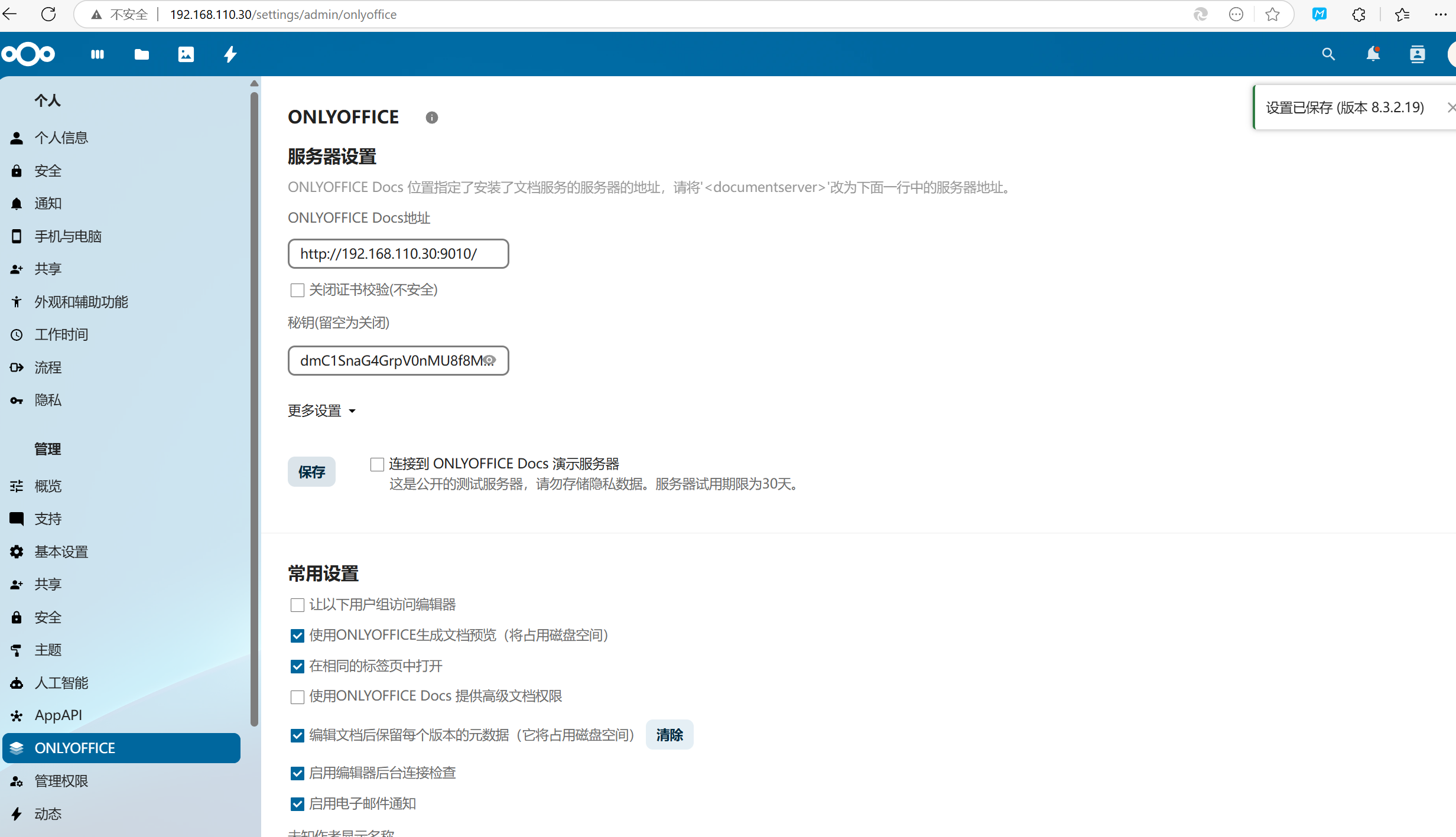Enable advanced document permissions checkbox

coord(297,697)
